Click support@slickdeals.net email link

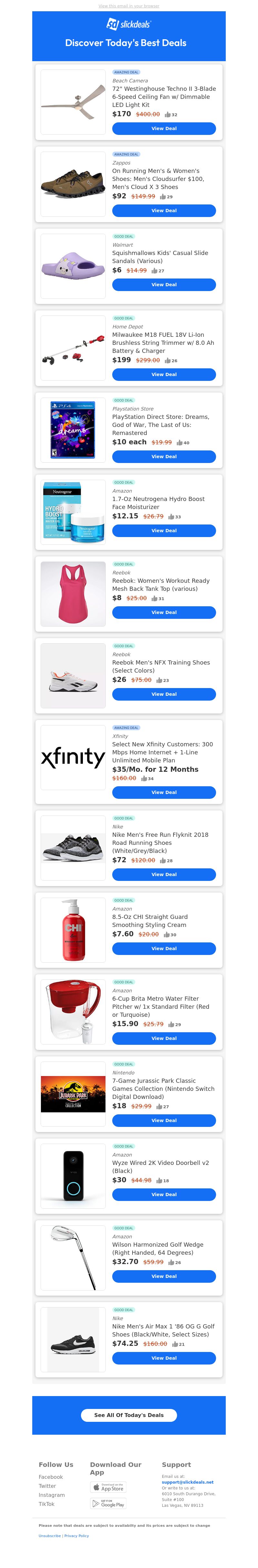click(x=187, y=1482)
